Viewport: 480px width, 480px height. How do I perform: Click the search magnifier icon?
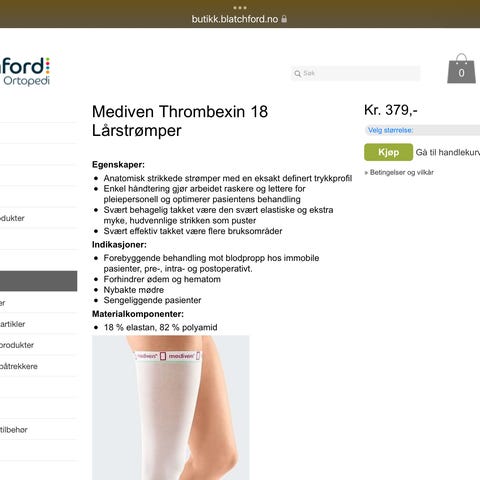pos(297,73)
